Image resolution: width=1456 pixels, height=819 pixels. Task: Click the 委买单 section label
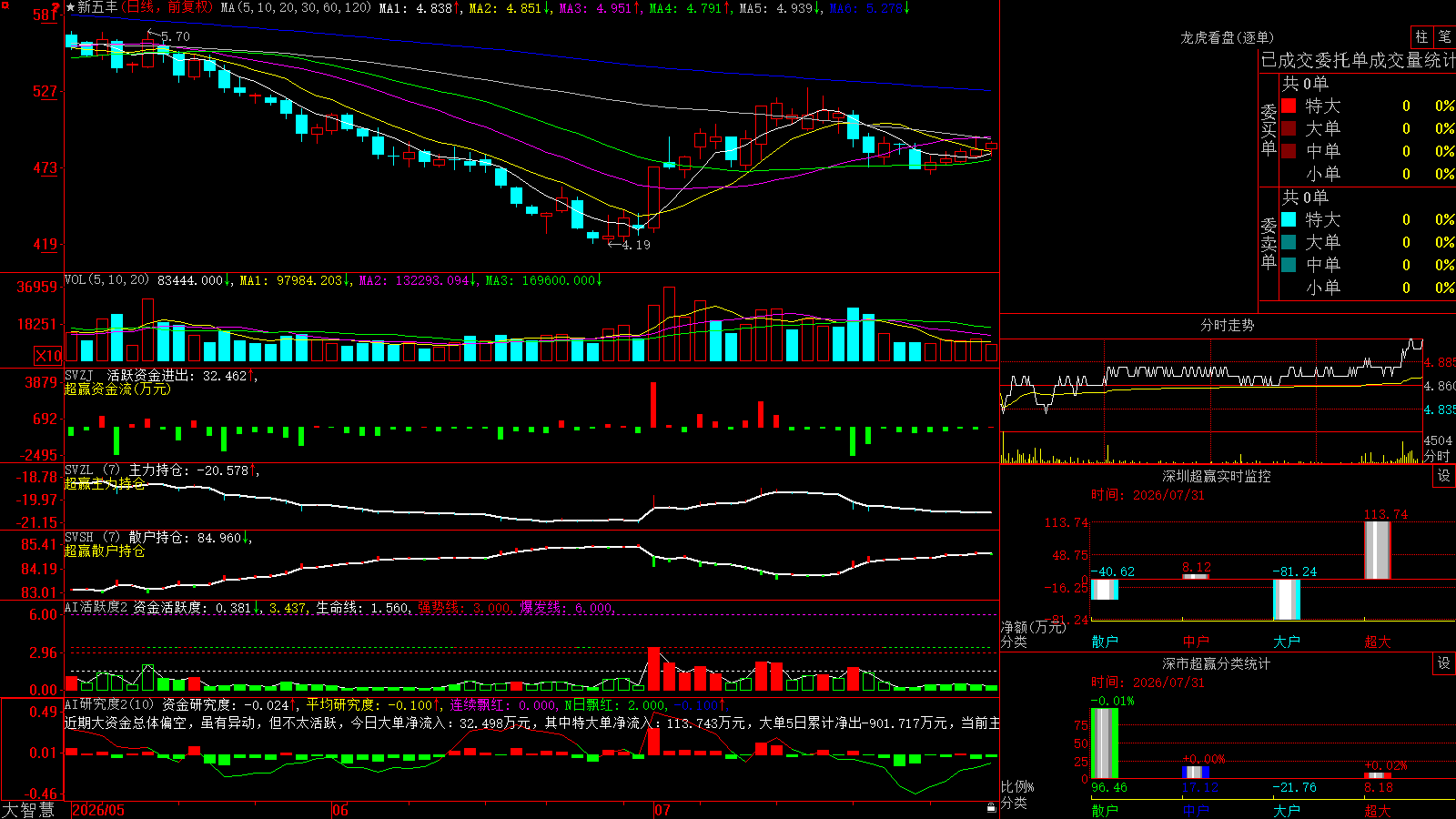coord(1269,129)
